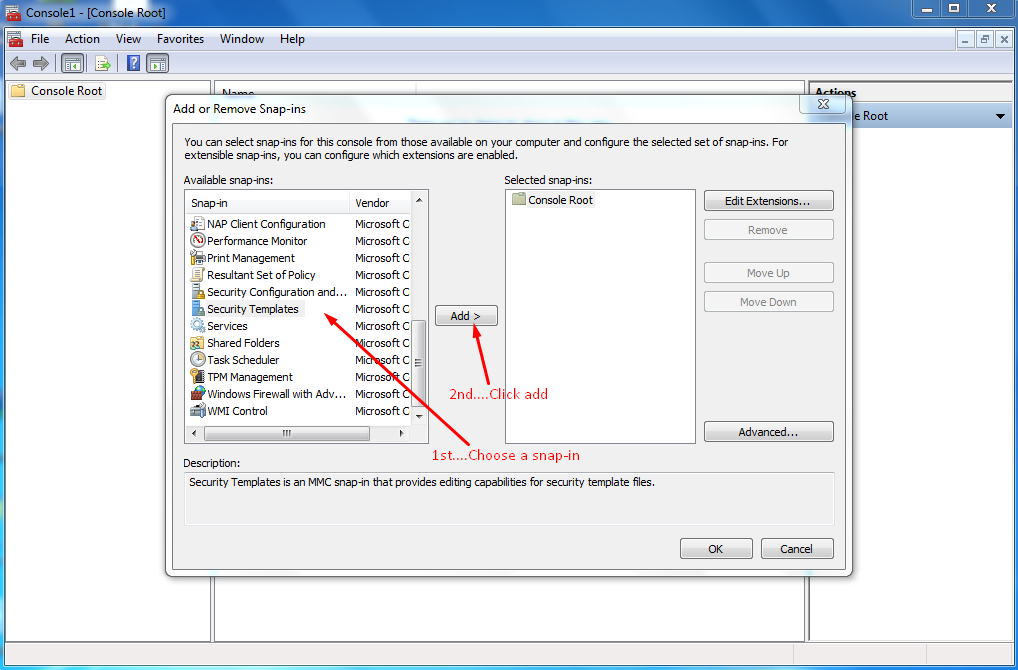Click the Cancel button

797,549
